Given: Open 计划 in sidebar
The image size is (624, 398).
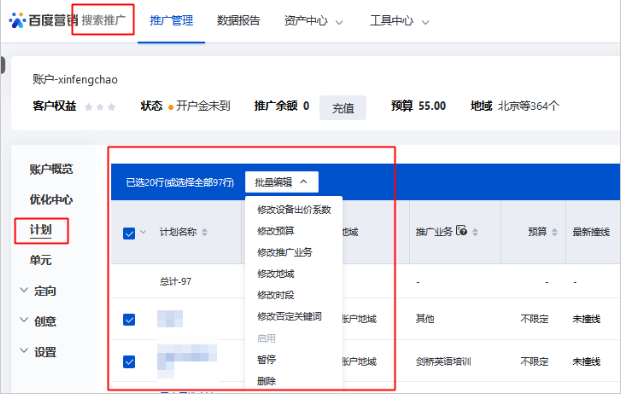Looking at the screenshot, I should (41, 230).
